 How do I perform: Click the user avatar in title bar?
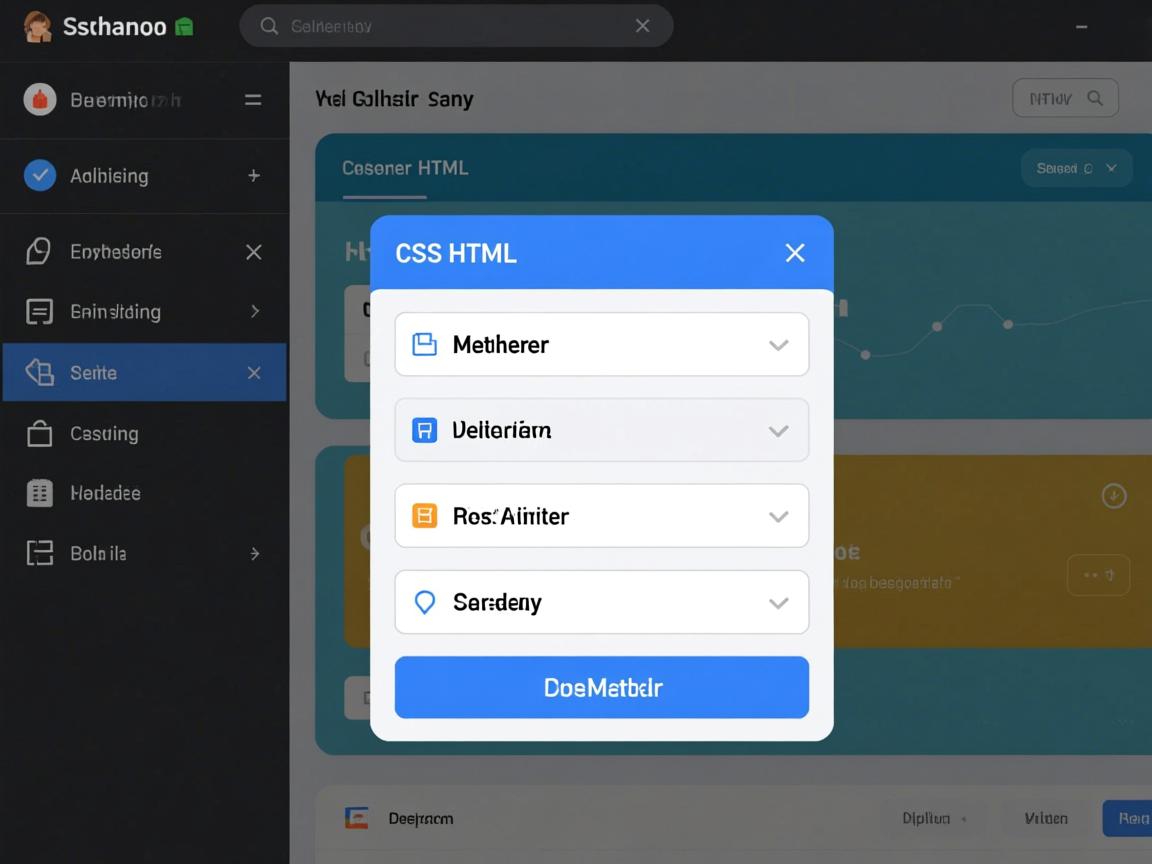coord(37,27)
